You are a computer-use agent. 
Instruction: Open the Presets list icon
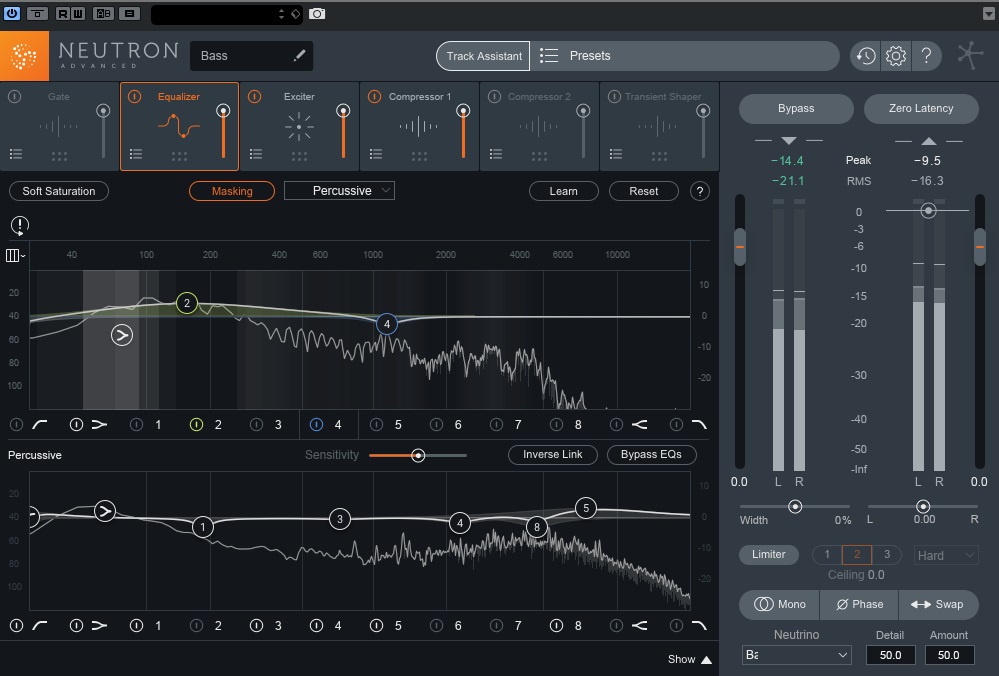pos(549,56)
